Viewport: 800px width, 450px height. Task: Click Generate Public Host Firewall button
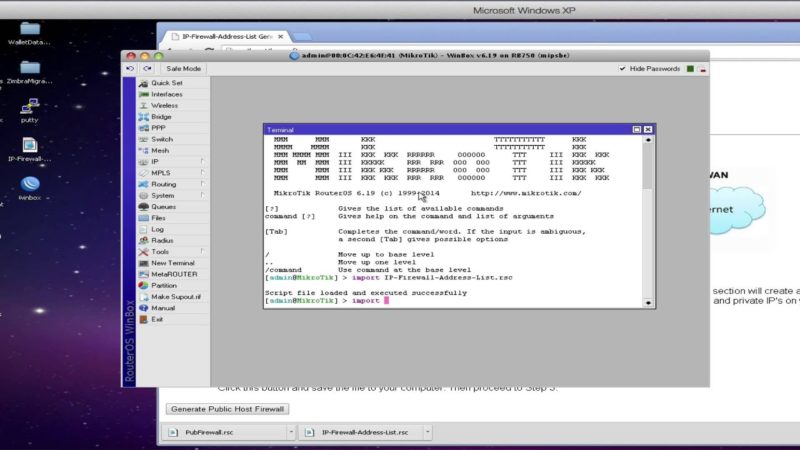point(229,409)
